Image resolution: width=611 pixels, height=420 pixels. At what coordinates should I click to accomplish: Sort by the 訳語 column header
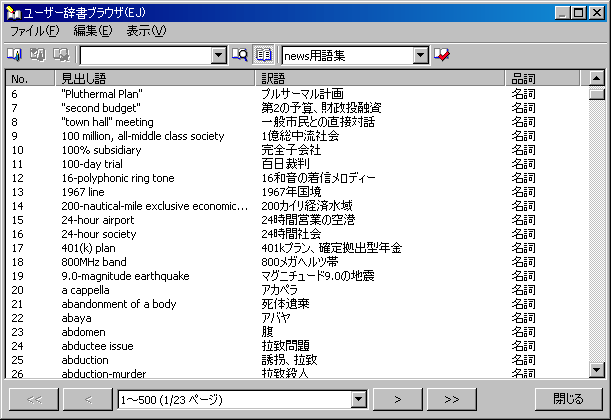tap(380, 78)
